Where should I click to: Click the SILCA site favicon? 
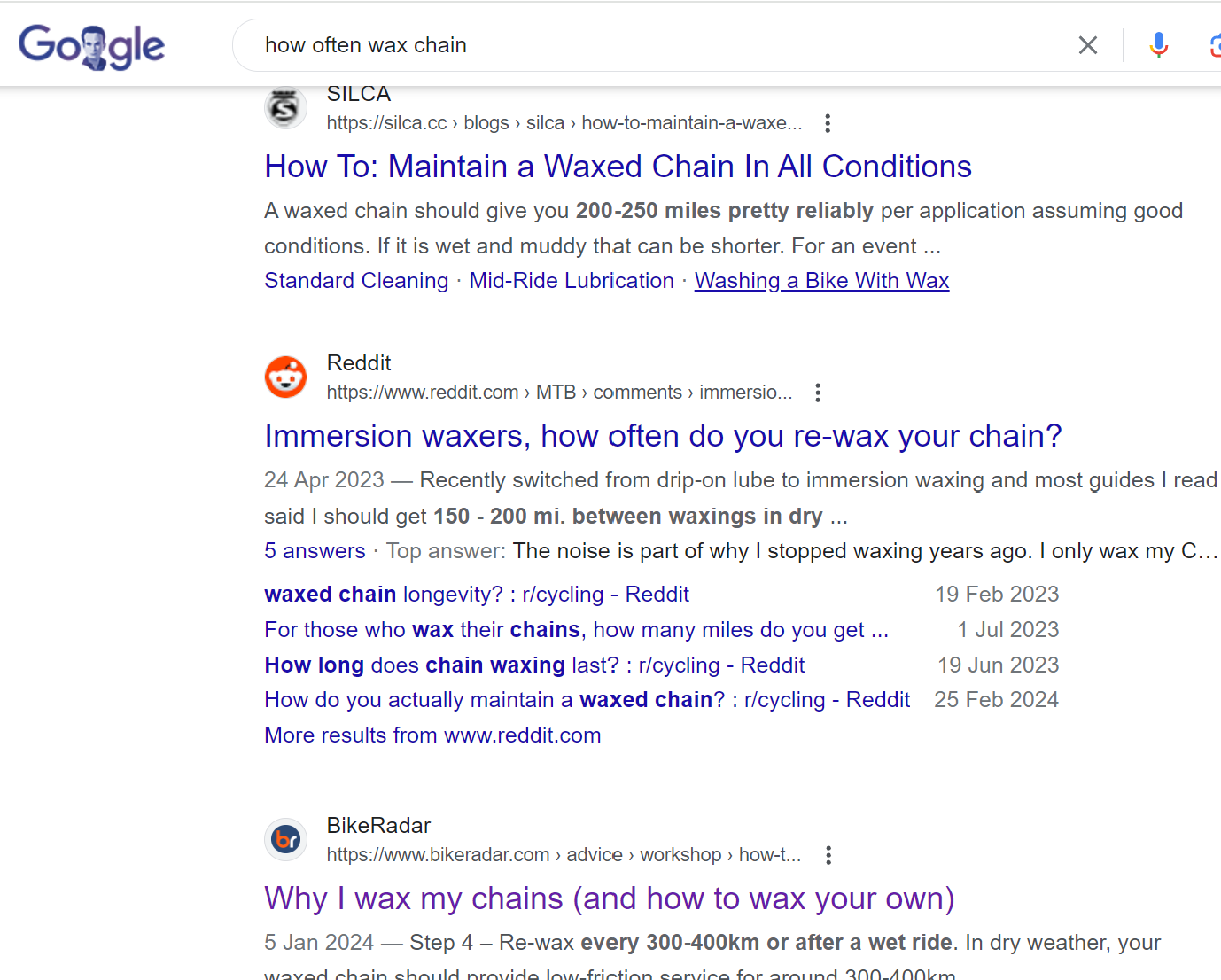tap(285, 108)
